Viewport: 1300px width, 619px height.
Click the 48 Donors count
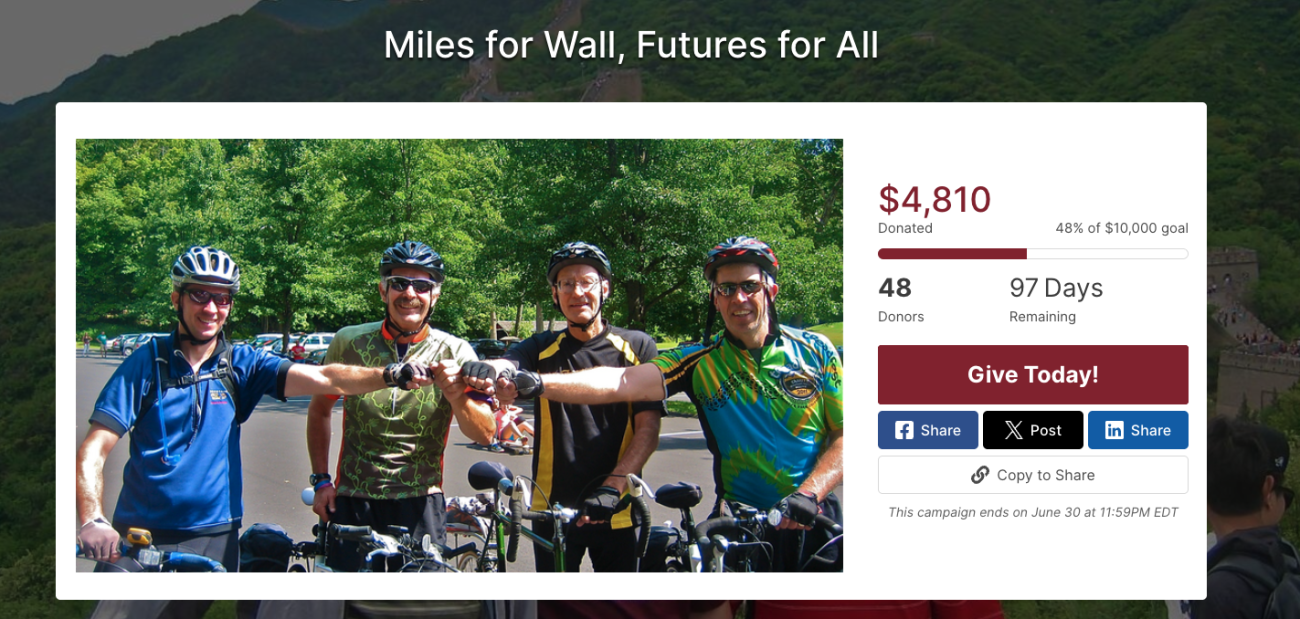point(895,288)
